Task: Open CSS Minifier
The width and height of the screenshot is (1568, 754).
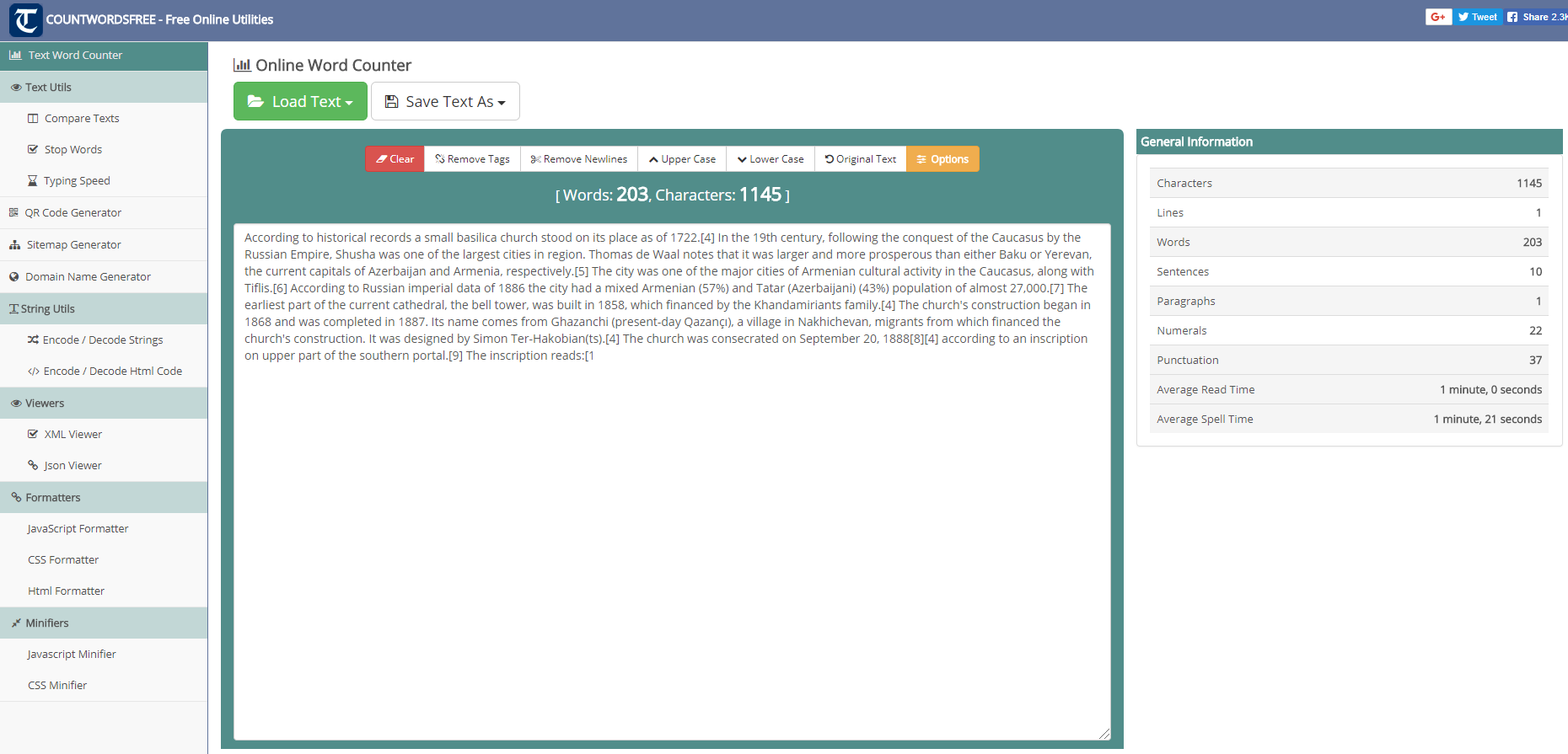Action: tap(57, 686)
